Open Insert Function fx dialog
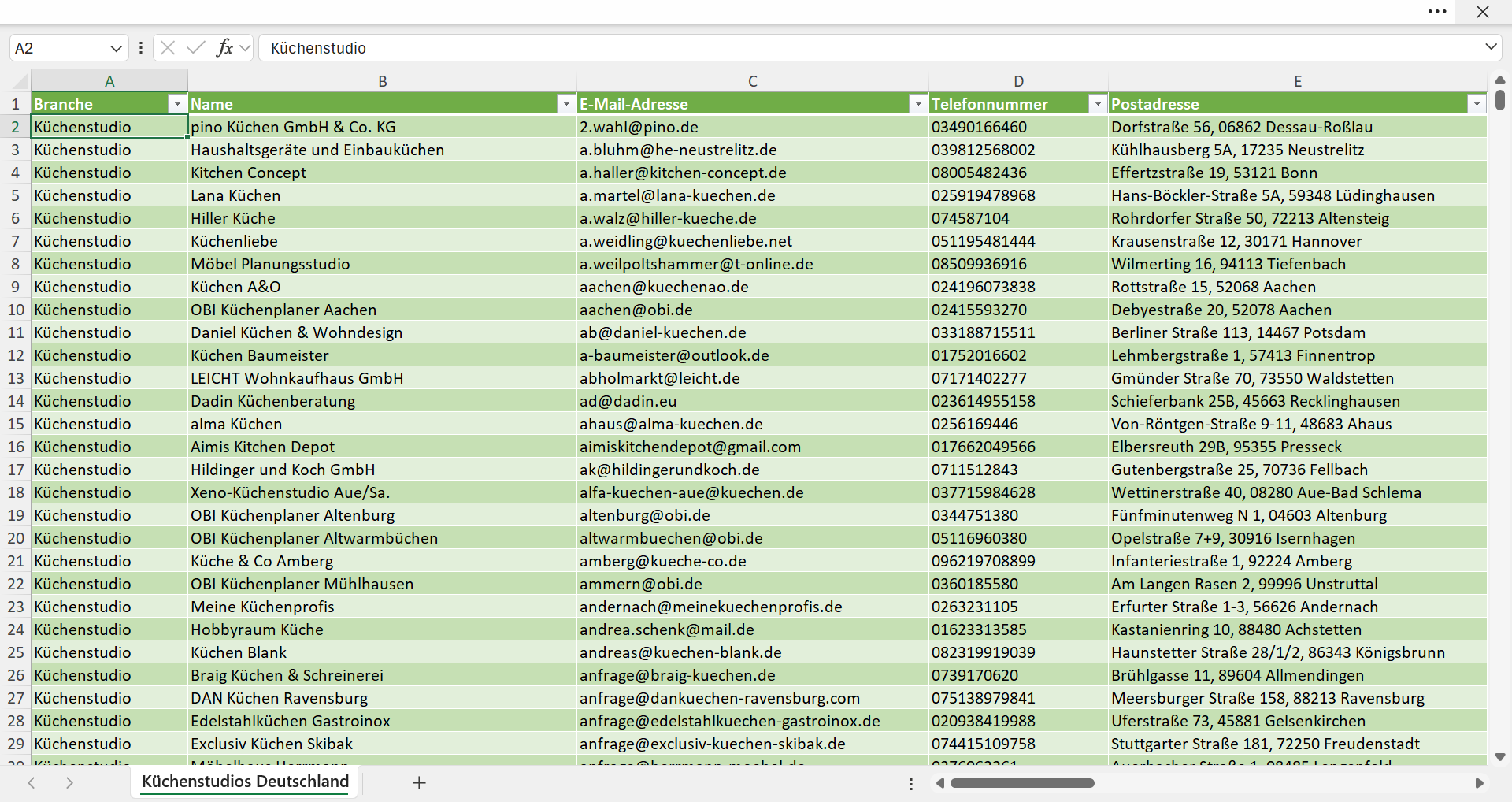 click(x=224, y=48)
